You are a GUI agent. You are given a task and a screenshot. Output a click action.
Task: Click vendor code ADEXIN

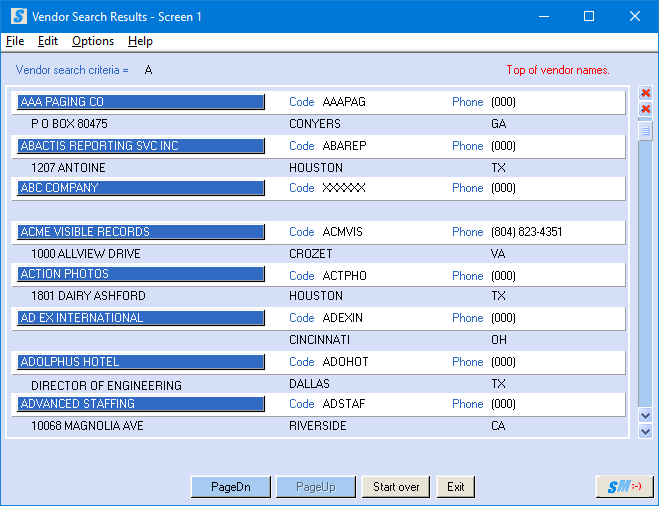tap(343, 318)
